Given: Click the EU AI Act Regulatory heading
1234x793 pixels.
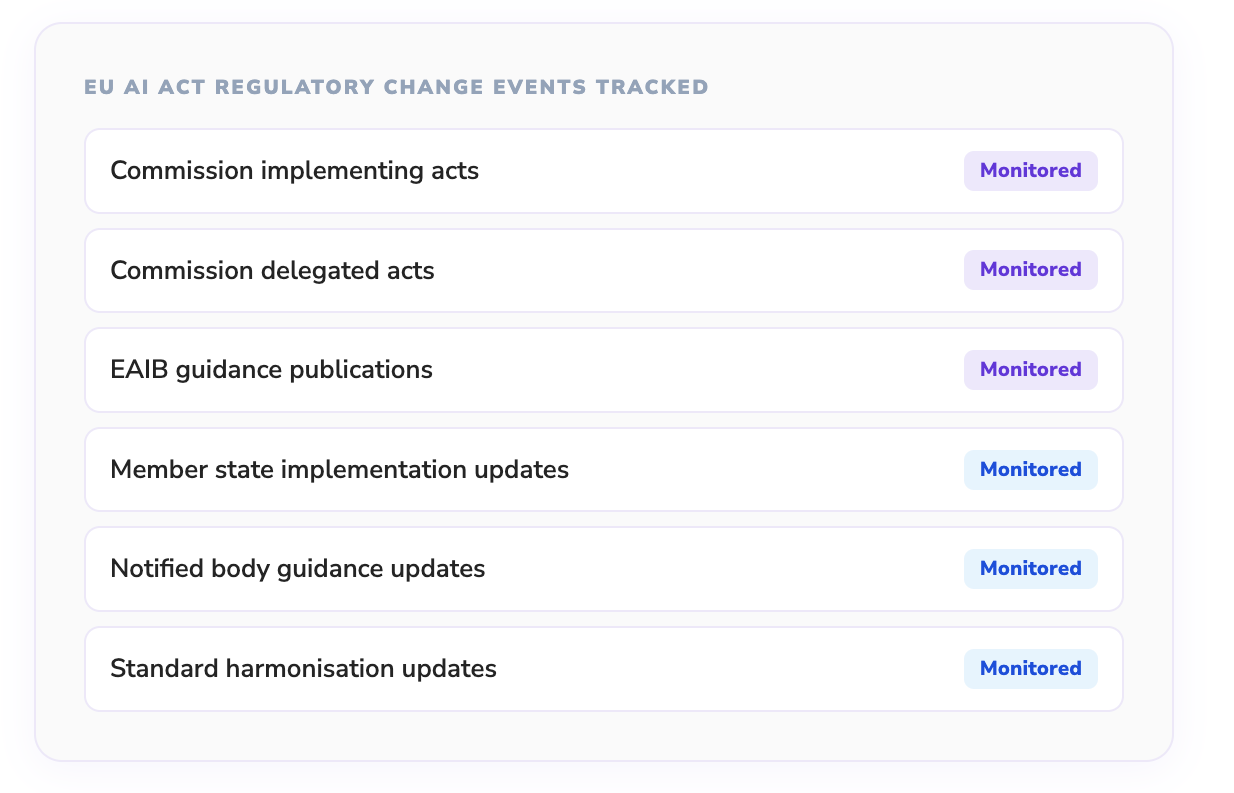Looking at the screenshot, I should (396, 87).
